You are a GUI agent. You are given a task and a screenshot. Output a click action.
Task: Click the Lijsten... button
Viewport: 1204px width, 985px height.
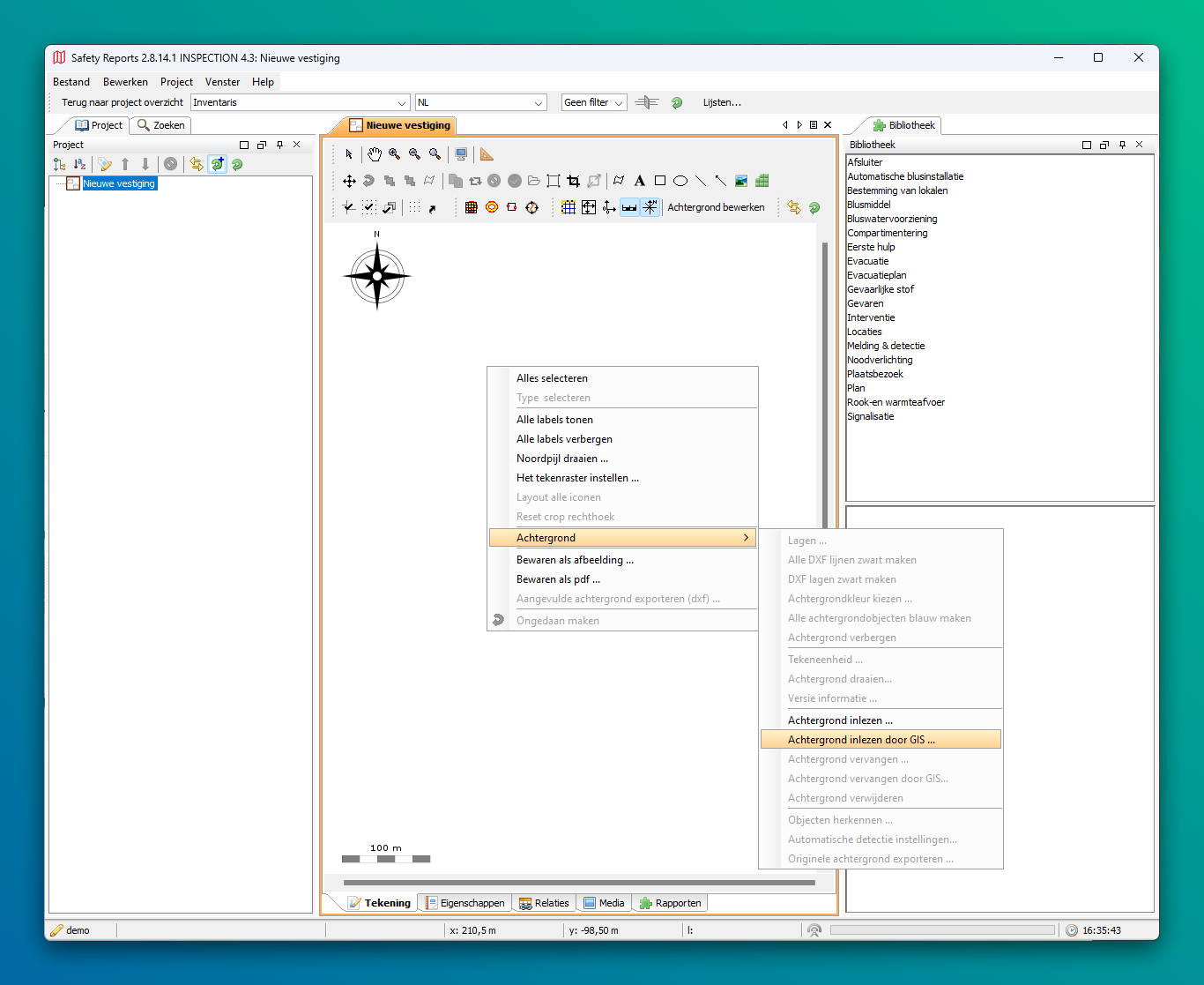[x=722, y=102]
